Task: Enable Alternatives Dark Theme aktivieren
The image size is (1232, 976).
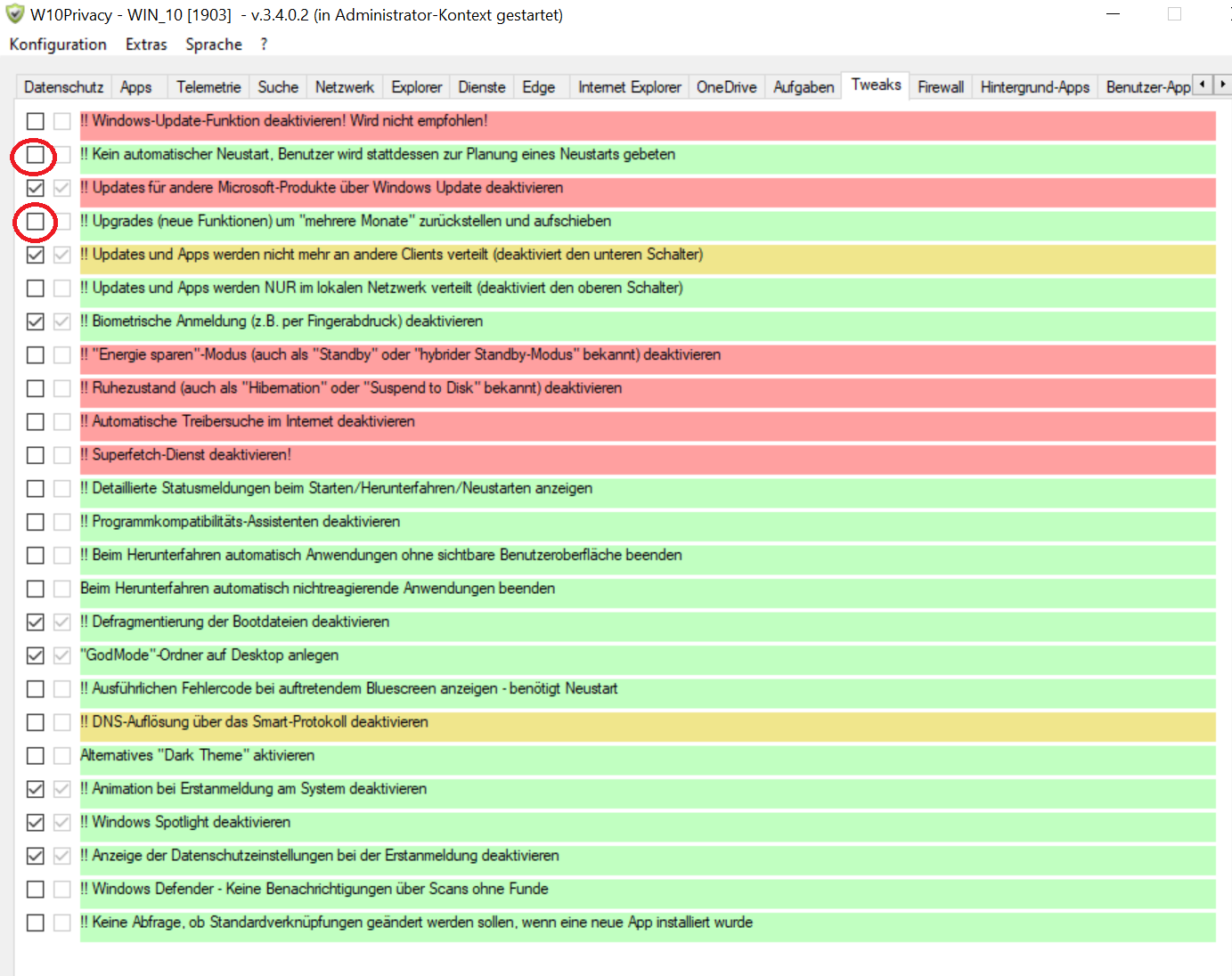Action: click(x=36, y=756)
